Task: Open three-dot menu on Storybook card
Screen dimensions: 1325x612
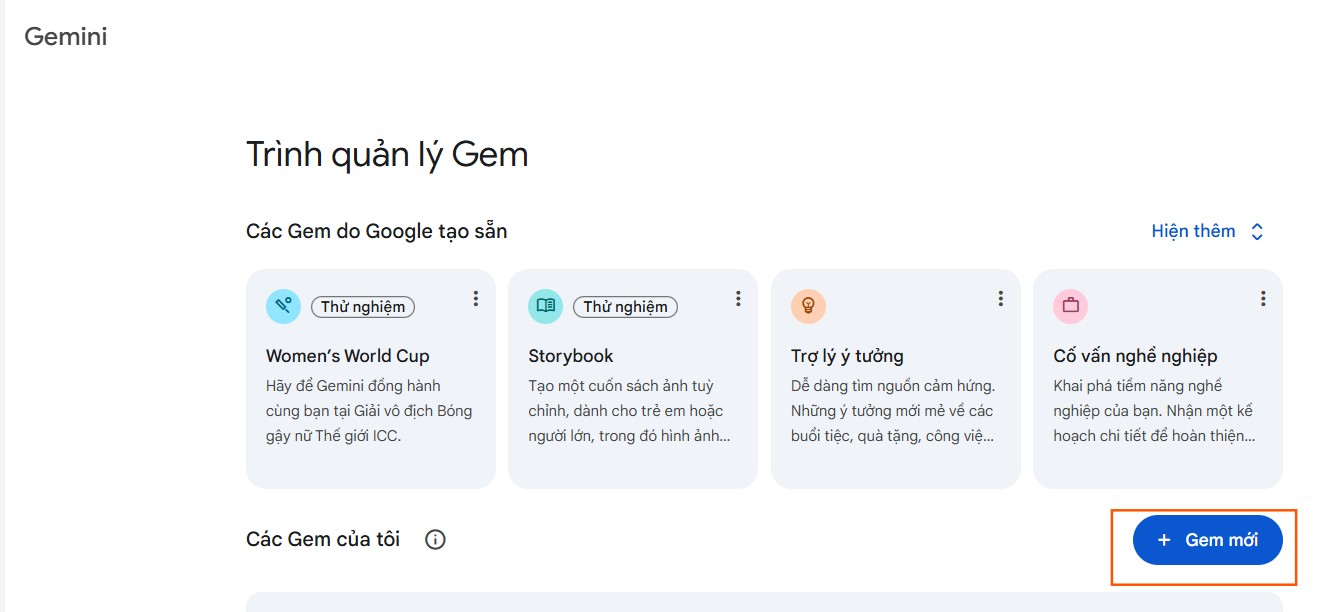Action: pos(738,298)
